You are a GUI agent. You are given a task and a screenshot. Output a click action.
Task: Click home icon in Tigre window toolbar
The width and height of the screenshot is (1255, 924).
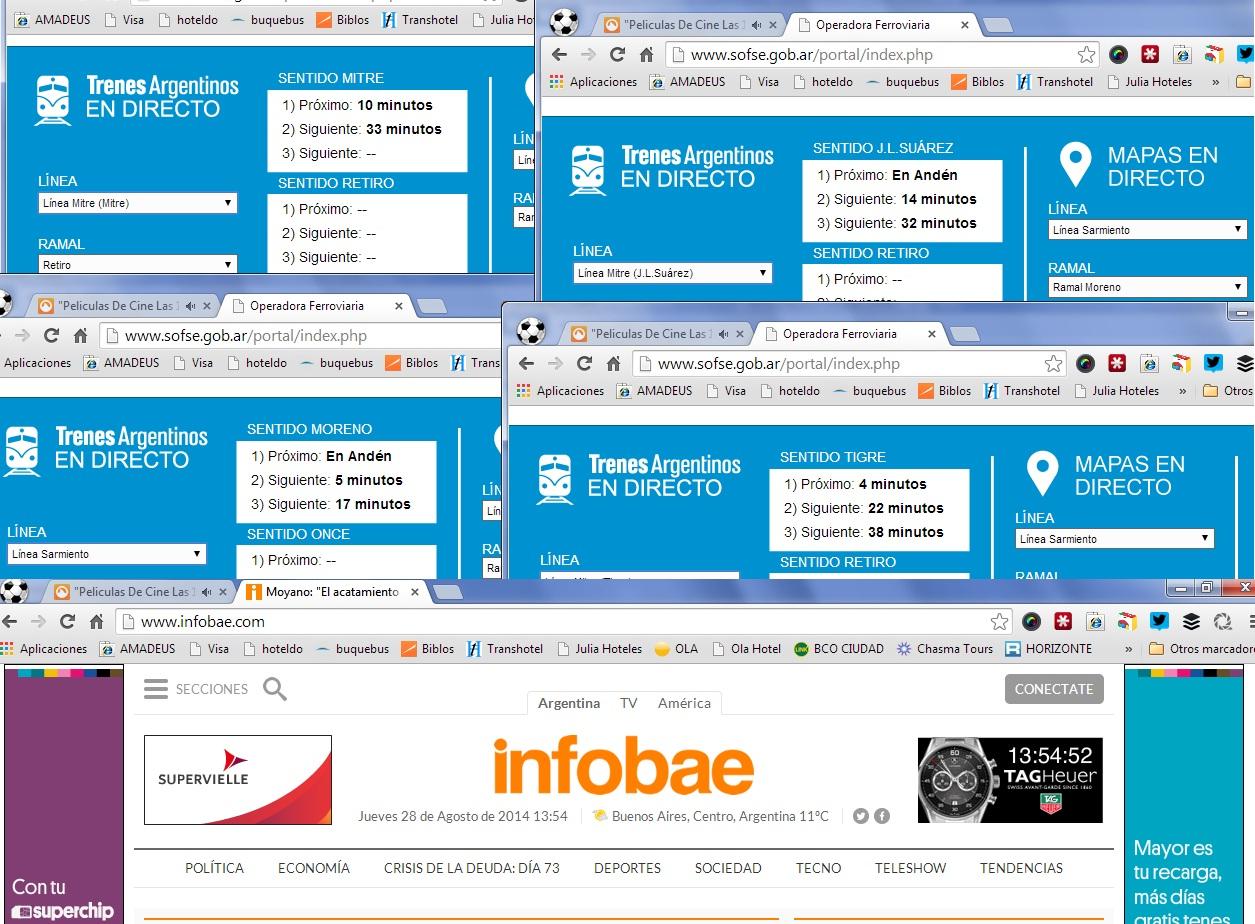pos(613,364)
